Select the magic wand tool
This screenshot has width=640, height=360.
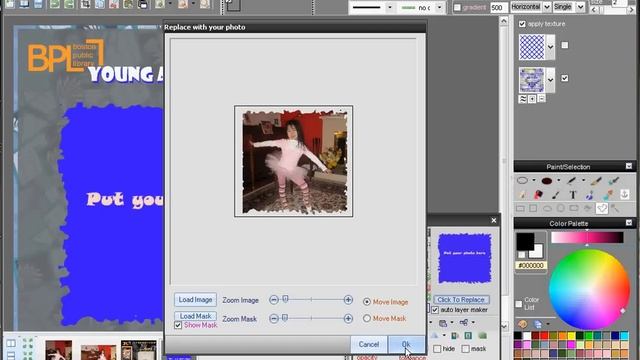[x=615, y=209]
